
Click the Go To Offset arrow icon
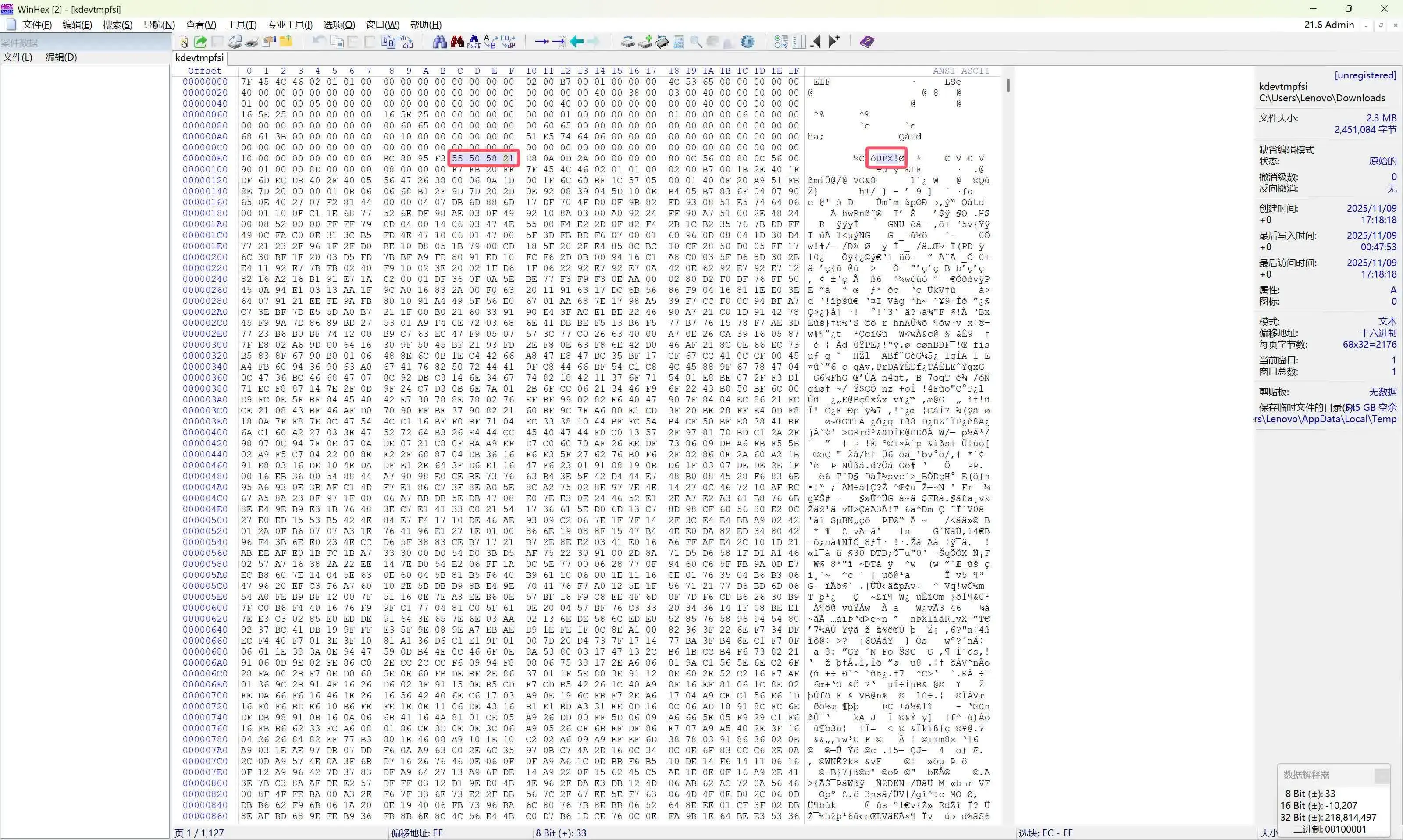pyautogui.click(x=541, y=42)
